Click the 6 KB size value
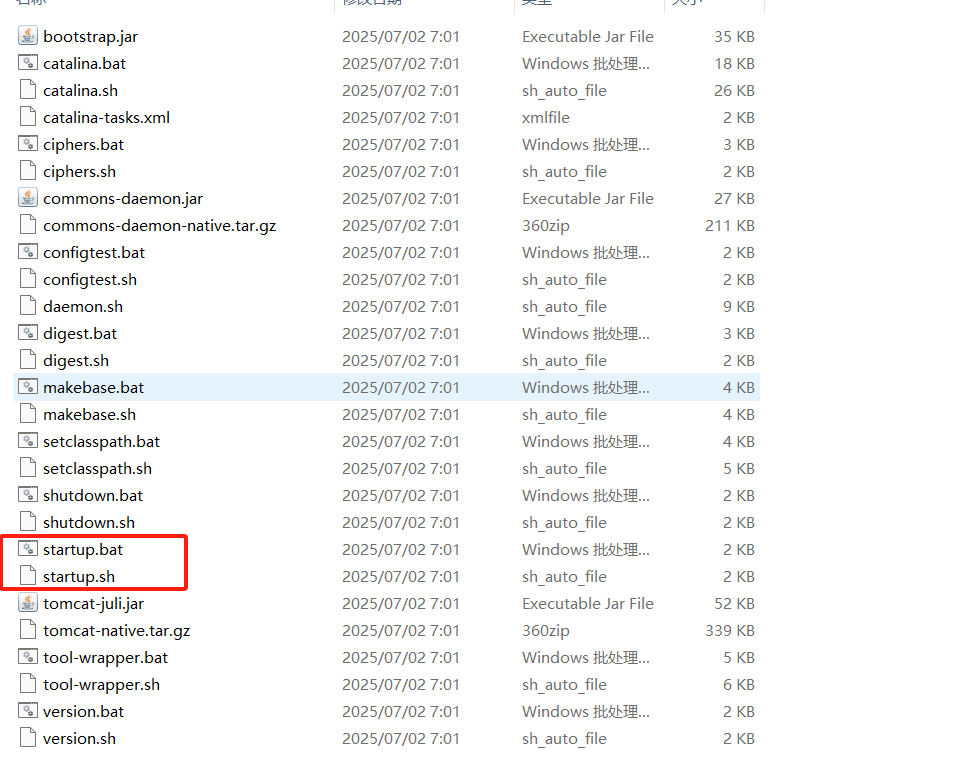 click(x=739, y=684)
